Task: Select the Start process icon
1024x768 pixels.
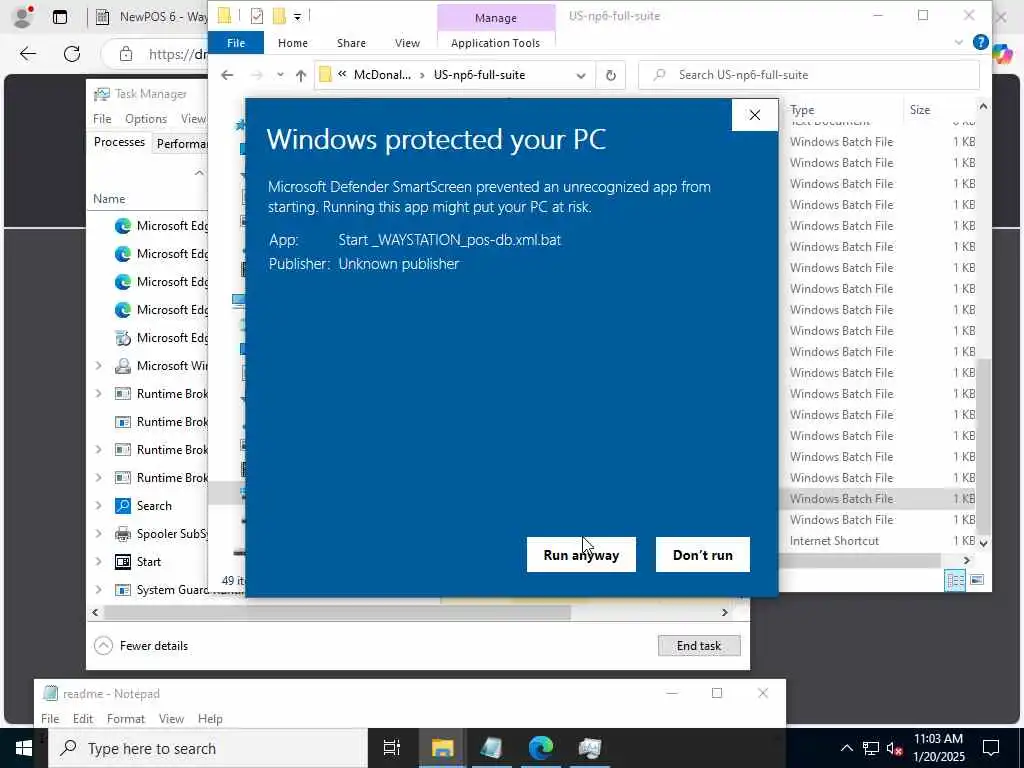Action: pos(123,562)
